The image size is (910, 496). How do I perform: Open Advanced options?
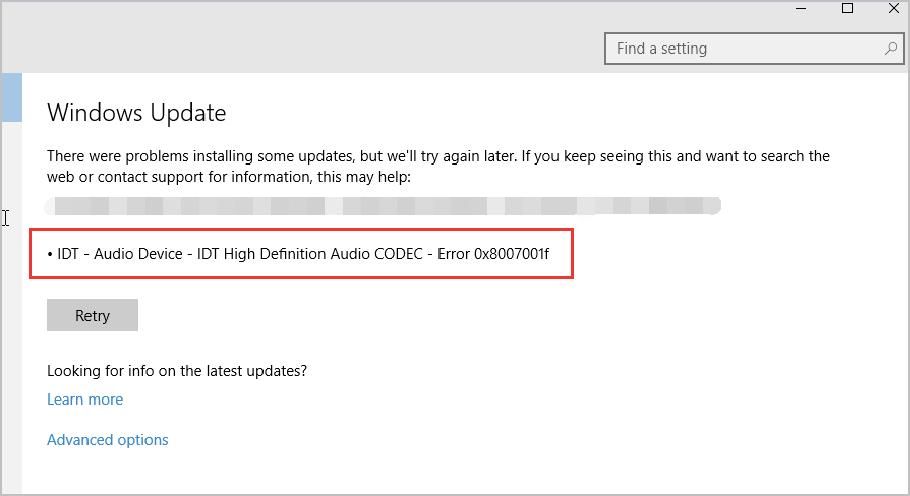pos(108,439)
